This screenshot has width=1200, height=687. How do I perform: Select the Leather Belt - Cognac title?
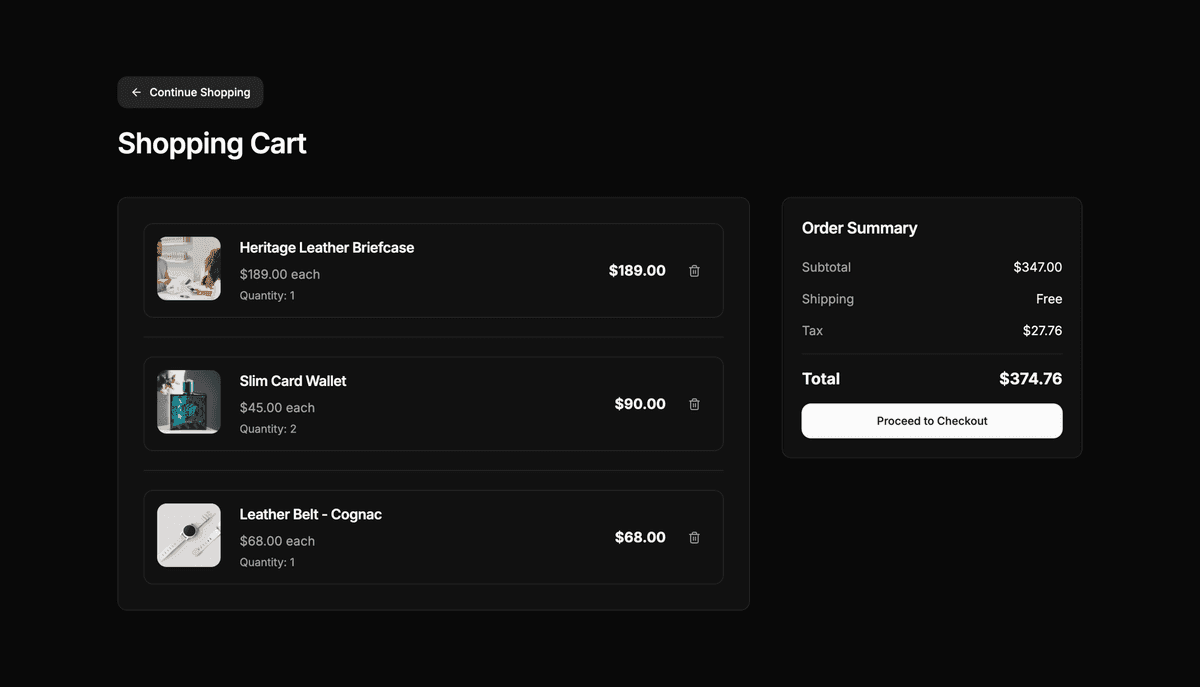[310, 514]
